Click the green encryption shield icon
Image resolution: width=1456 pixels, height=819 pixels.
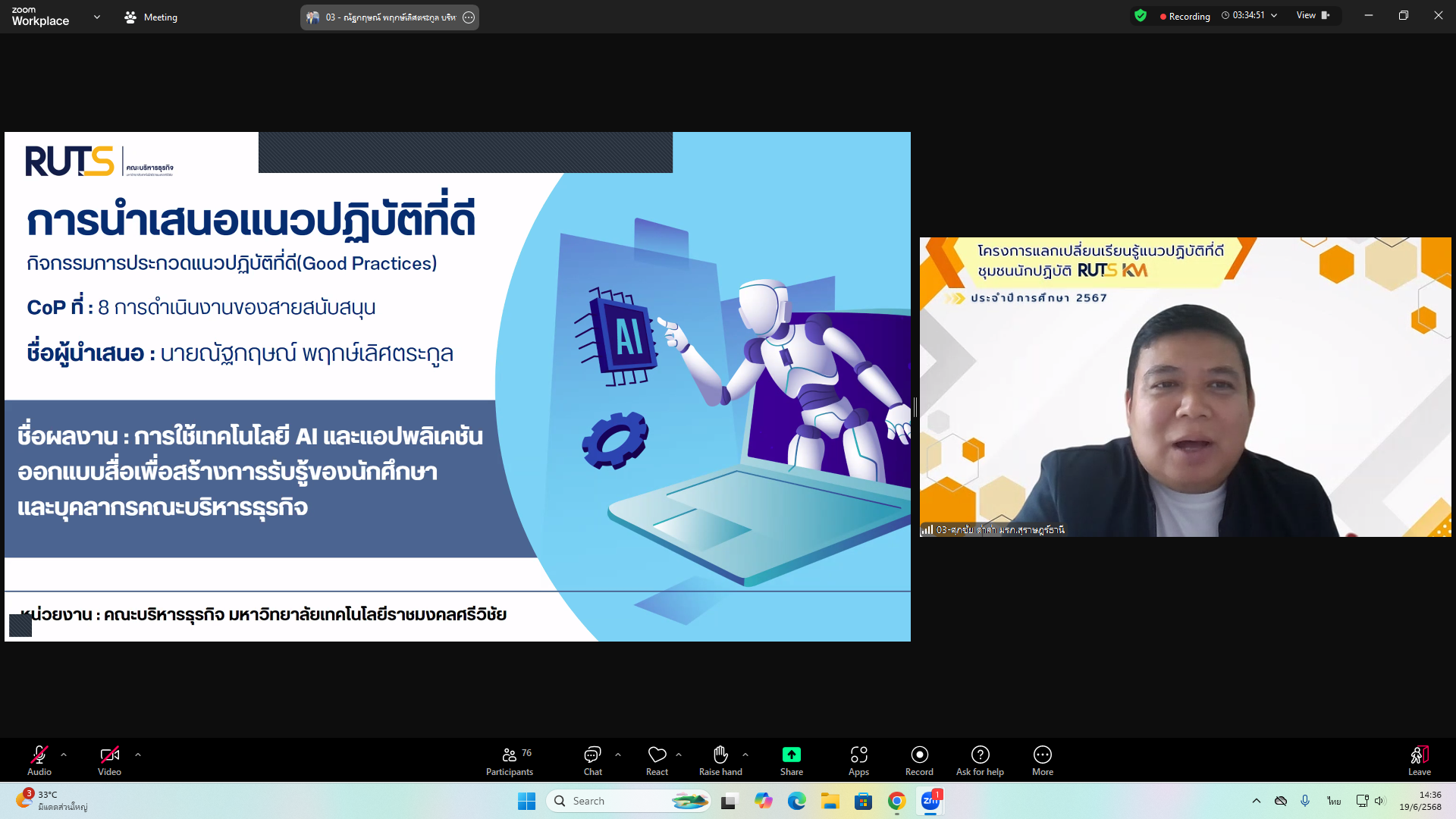click(1140, 16)
